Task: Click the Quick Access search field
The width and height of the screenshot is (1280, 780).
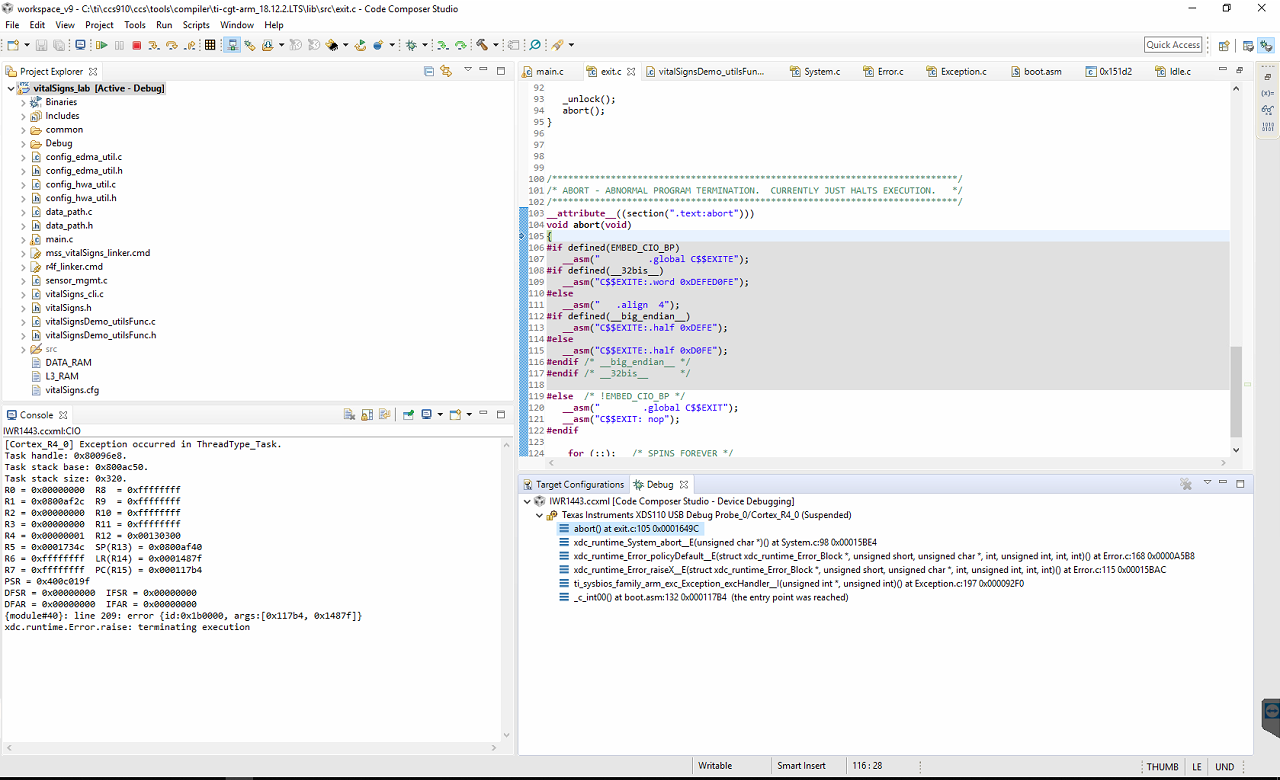Action: [x=1173, y=45]
